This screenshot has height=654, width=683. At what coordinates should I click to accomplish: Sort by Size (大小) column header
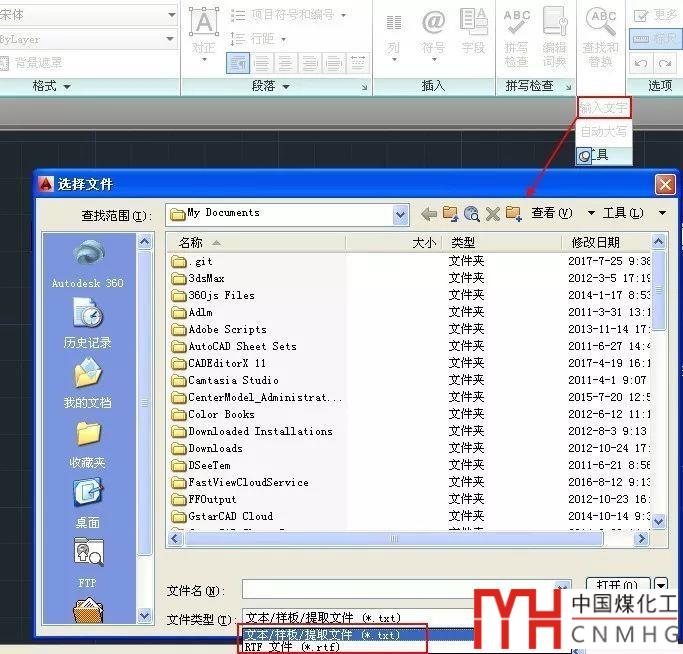click(x=394, y=243)
